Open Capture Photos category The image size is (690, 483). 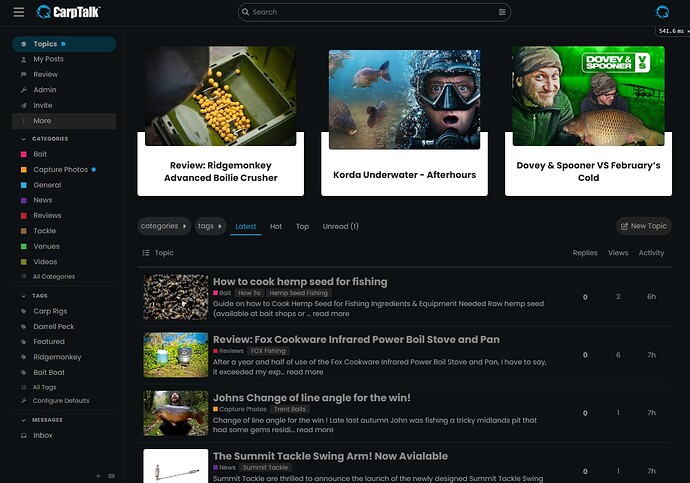coord(61,170)
